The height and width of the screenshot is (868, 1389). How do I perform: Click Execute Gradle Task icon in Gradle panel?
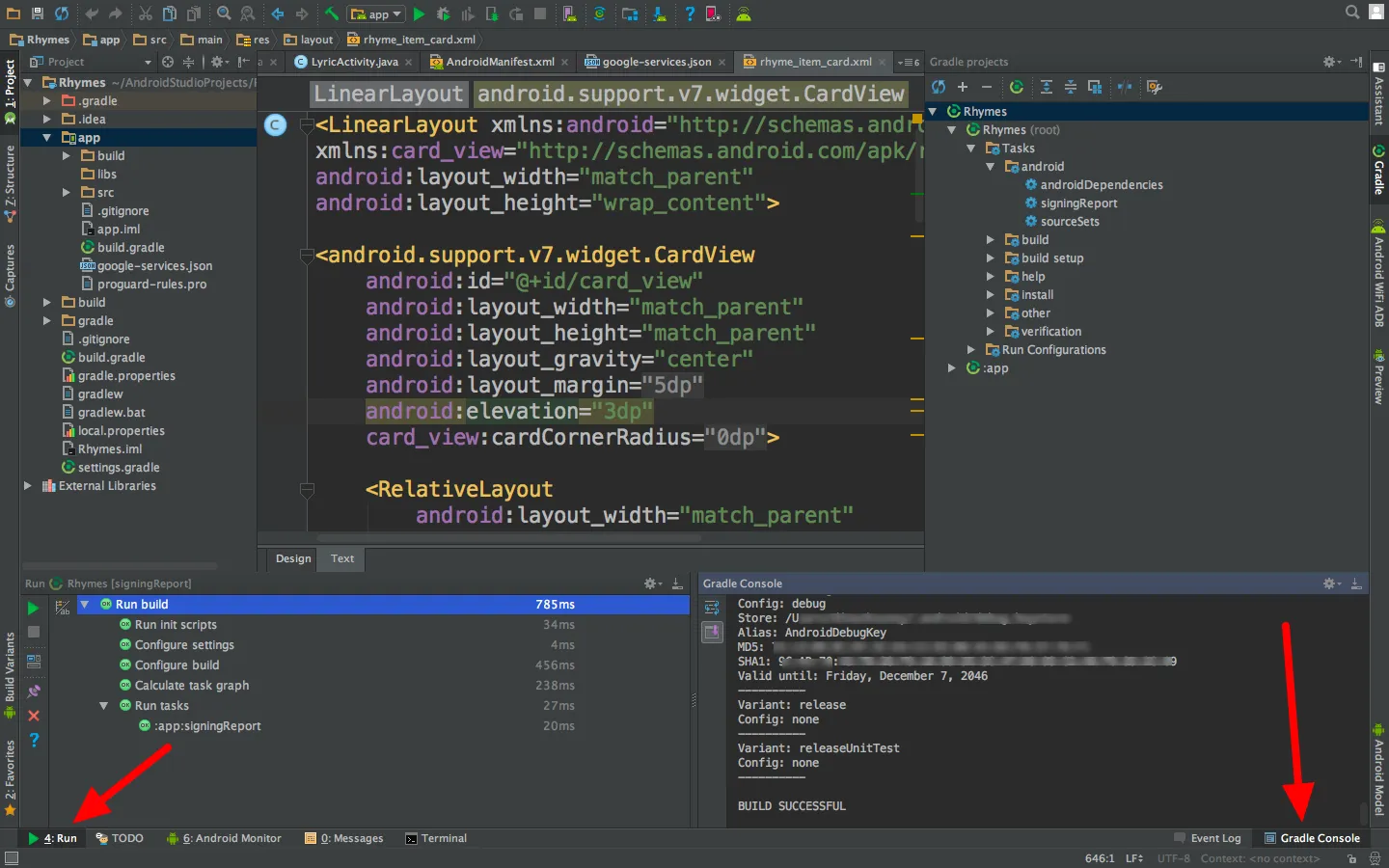pyautogui.click(x=1017, y=87)
